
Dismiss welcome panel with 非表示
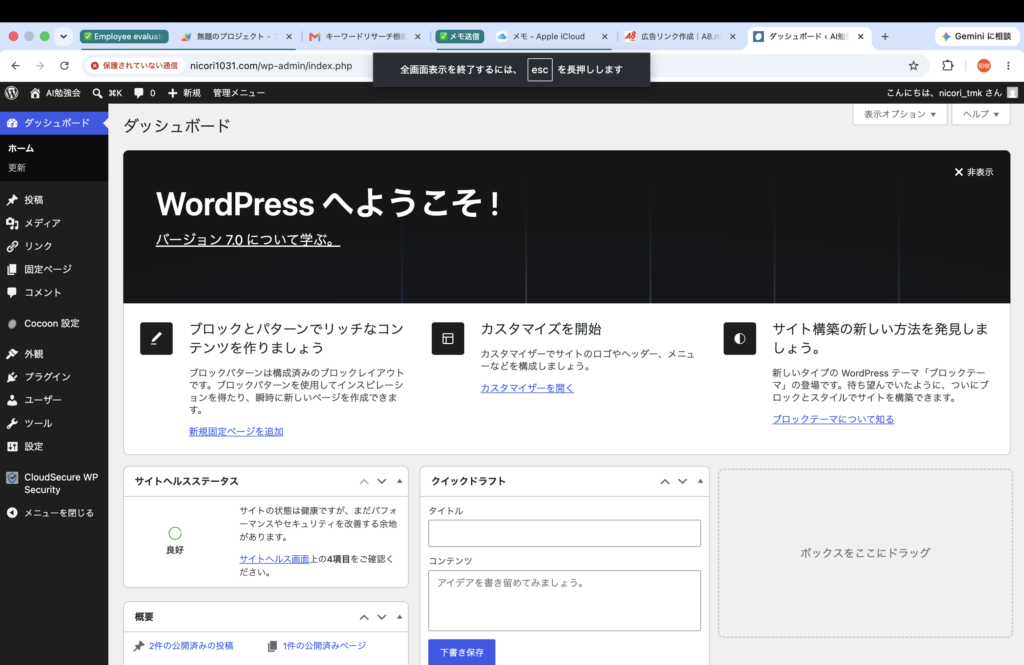974,172
